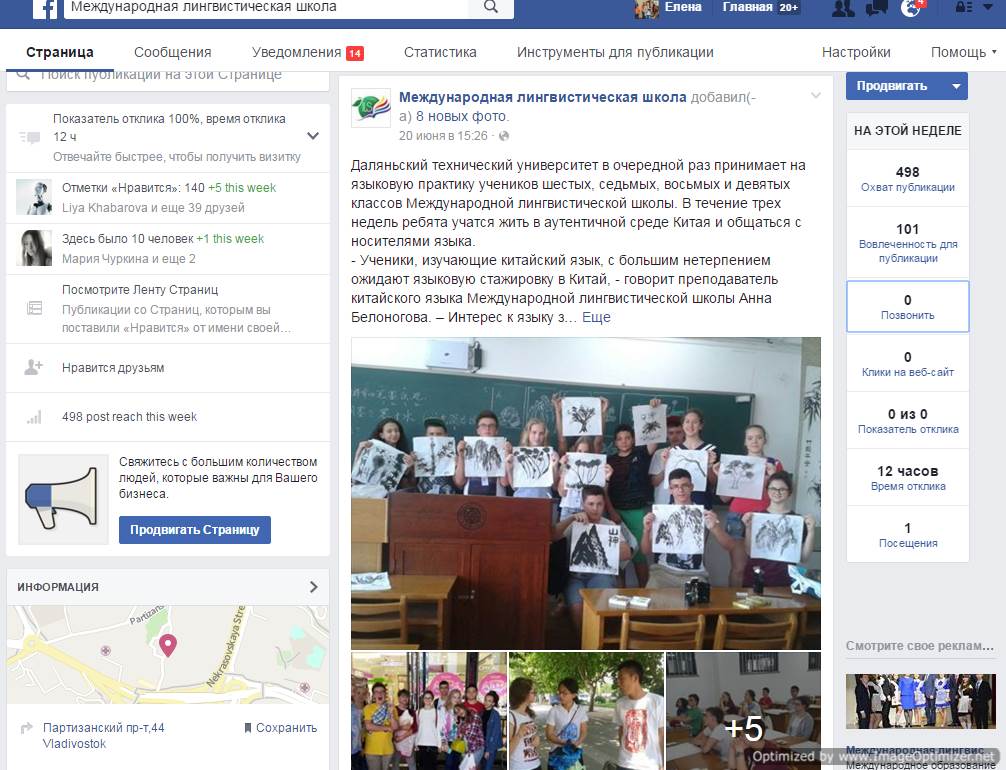Click Время отклика stat
The height and width of the screenshot is (770, 1006).
907,478
